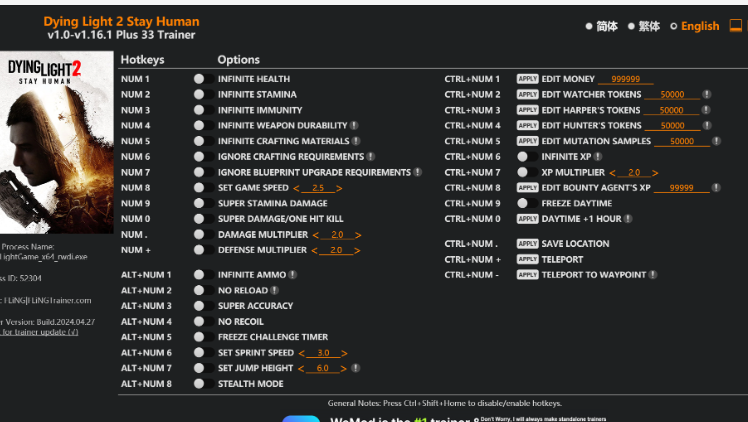
Task: Select English language option
Action: 695,26
